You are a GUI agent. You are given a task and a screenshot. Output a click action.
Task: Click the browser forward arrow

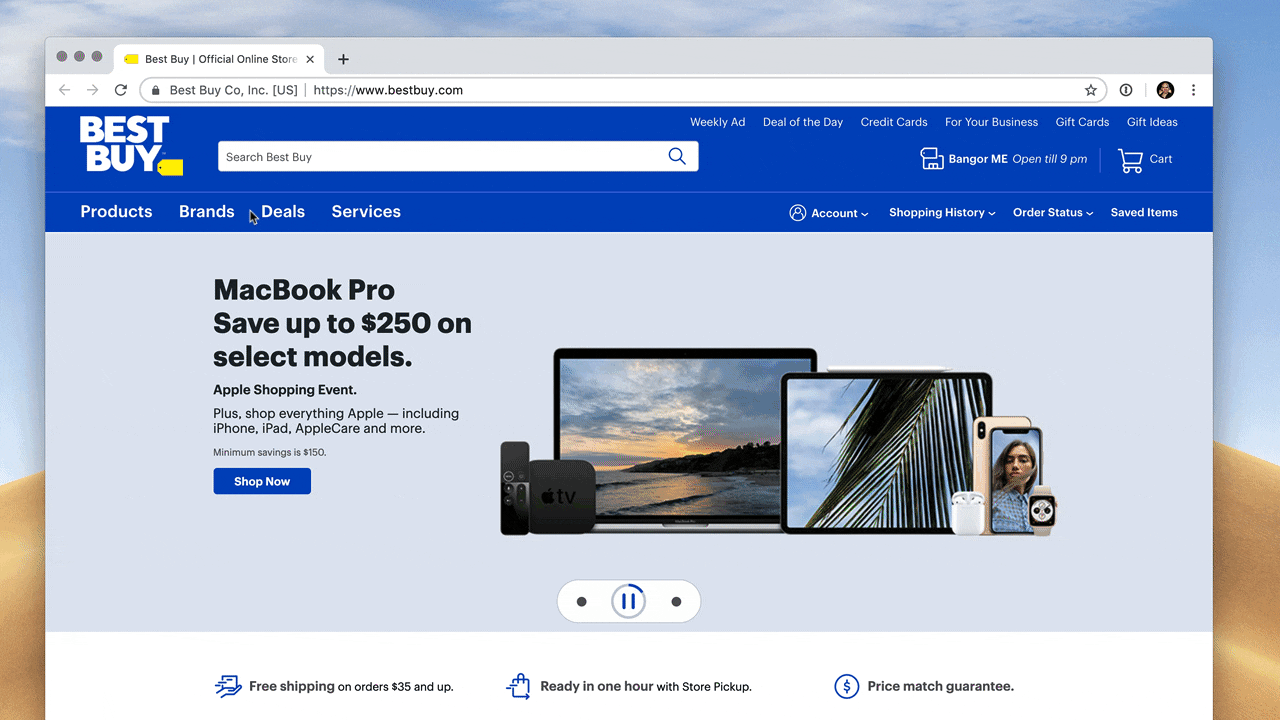(92, 90)
